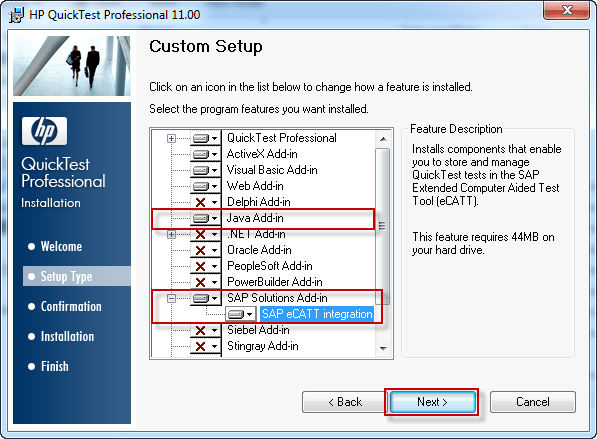This screenshot has height=439, width=597.
Task: Click the Back button
Action: point(345,402)
